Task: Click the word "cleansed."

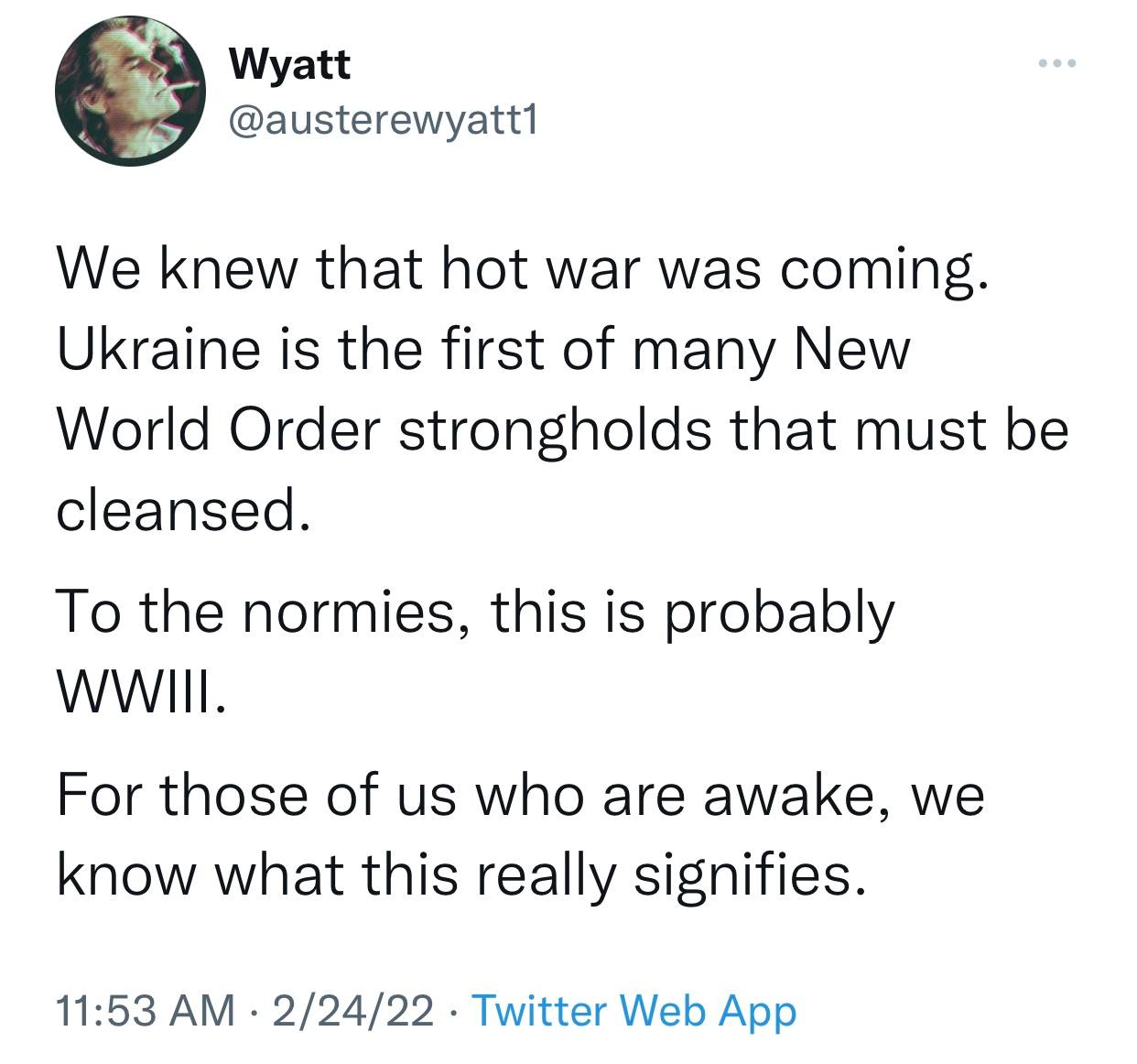Action: click(x=178, y=510)
